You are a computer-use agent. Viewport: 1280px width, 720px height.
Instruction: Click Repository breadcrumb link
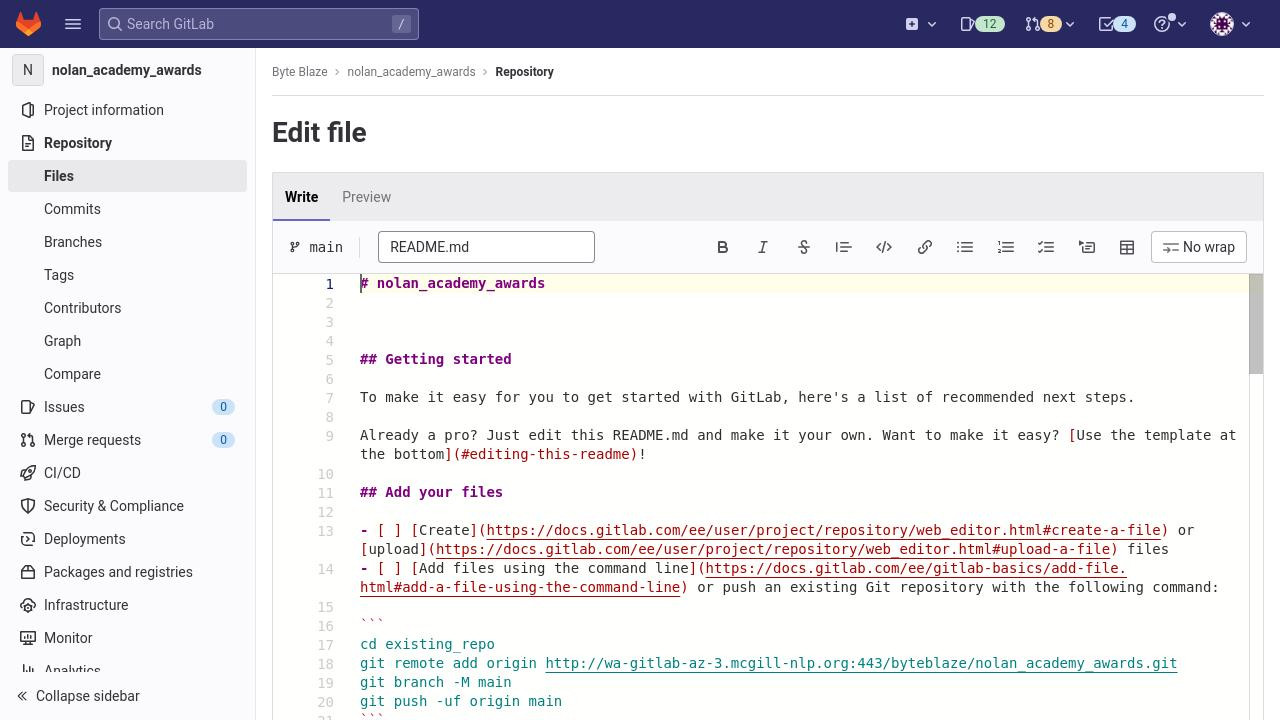pyautogui.click(x=524, y=72)
